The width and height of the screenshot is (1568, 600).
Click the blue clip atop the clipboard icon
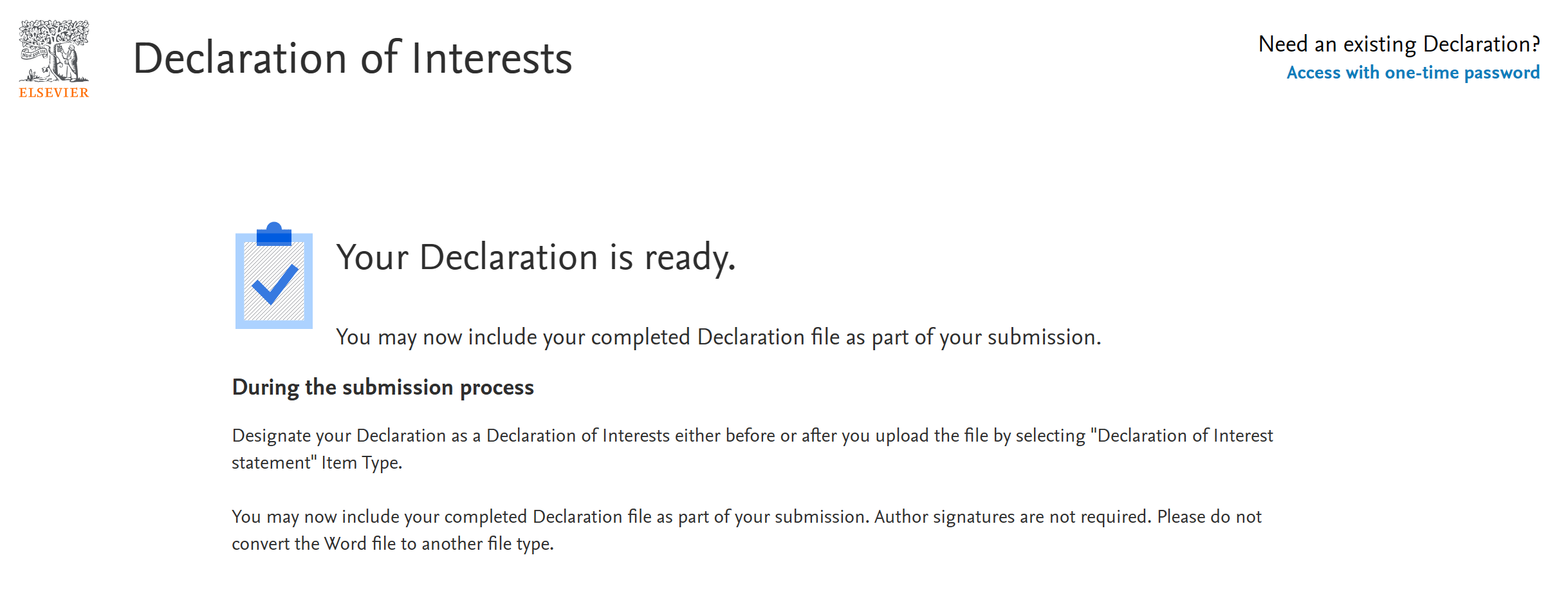click(x=274, y=234)
